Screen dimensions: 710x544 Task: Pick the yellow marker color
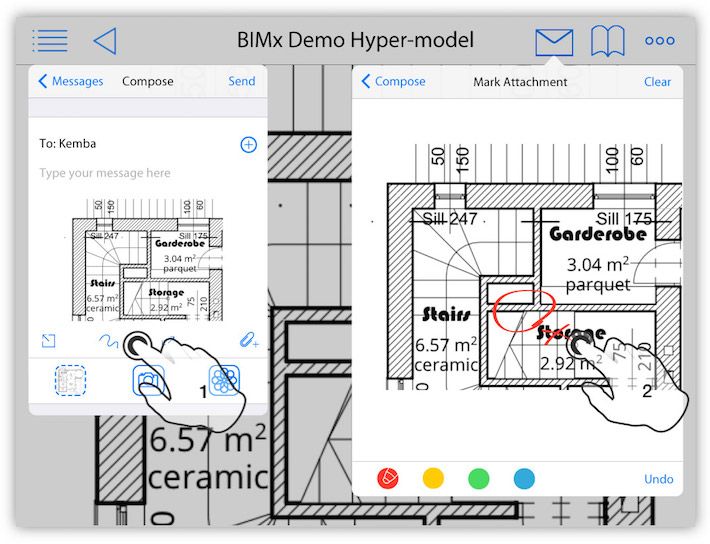(433, 479)
